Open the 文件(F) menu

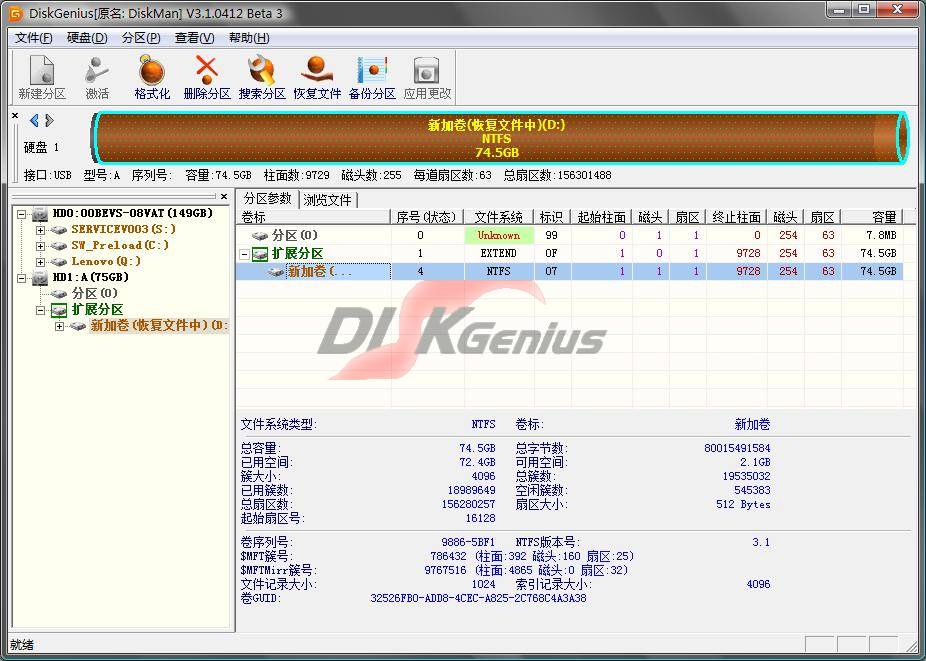pos(34,38)
